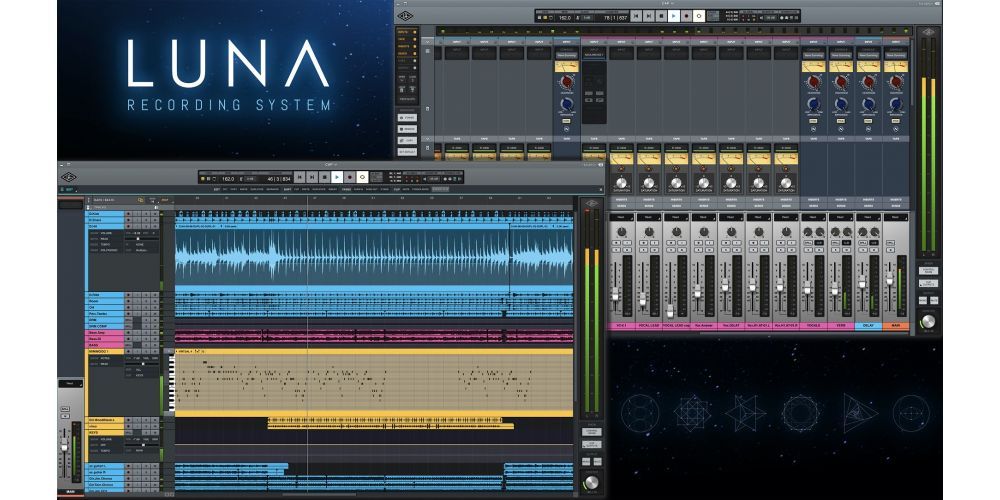This screenshot has height=500, width=1000.
Task: Open the VOLUME automation parameter on D.OH track
Action: [x=106, y=233]
